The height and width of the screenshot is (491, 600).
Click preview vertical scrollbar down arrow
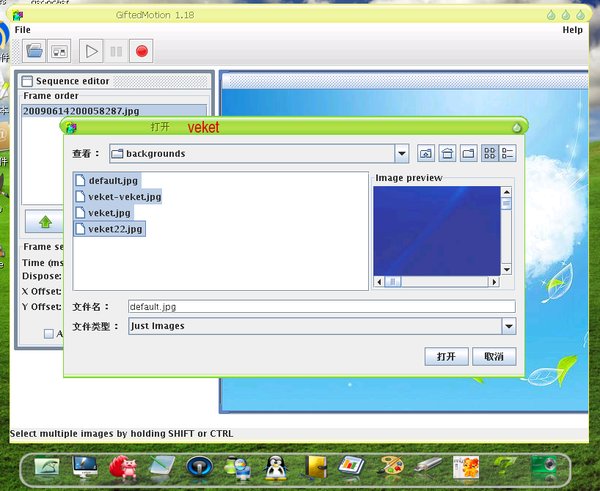tap(506, 269)
